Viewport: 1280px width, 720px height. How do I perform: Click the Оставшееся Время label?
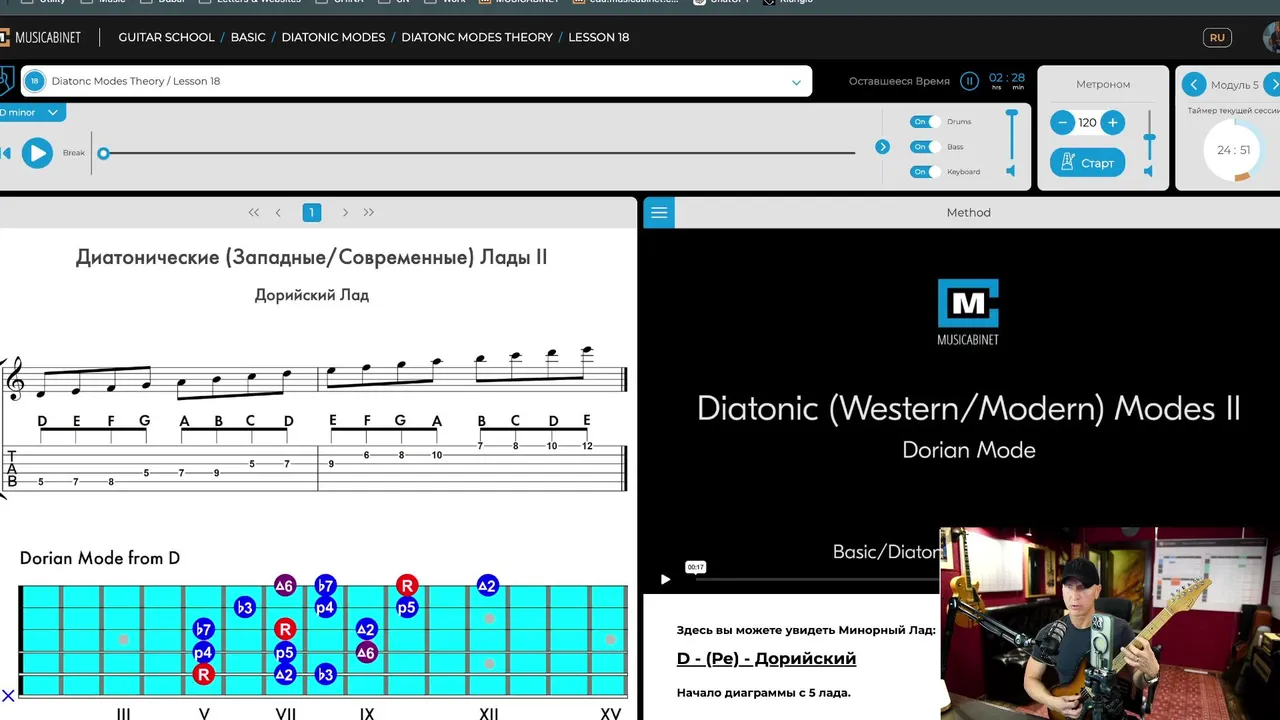pyautogui.click(x=899, y=81)
